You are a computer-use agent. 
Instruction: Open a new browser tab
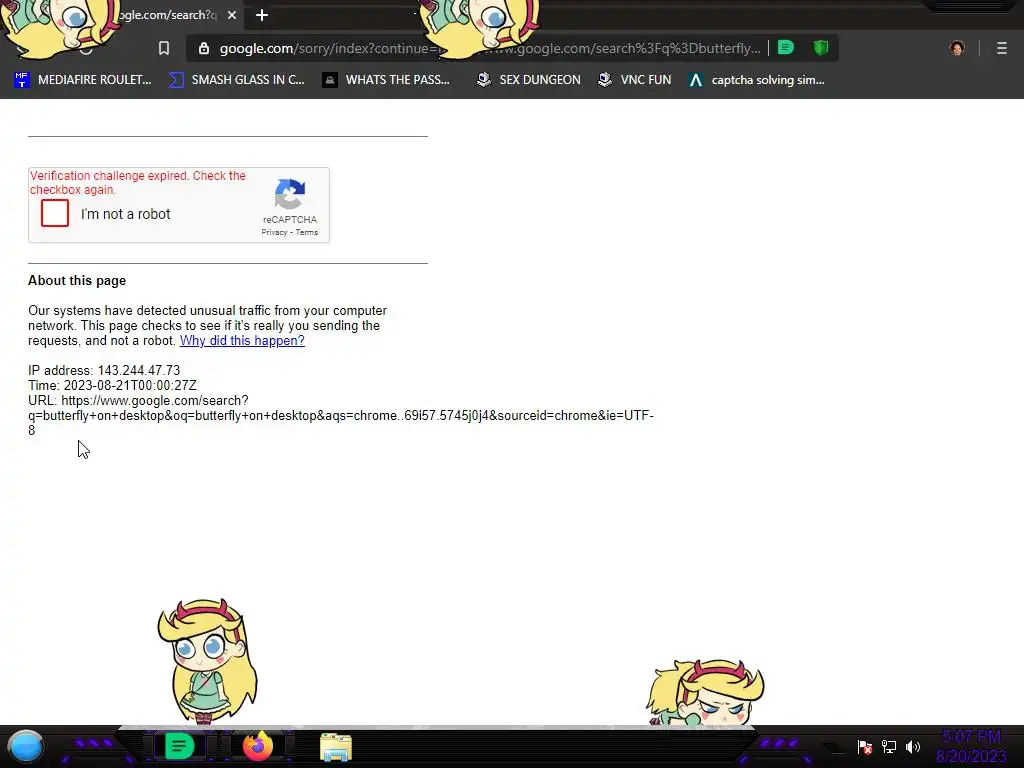(x=262, y=15)
